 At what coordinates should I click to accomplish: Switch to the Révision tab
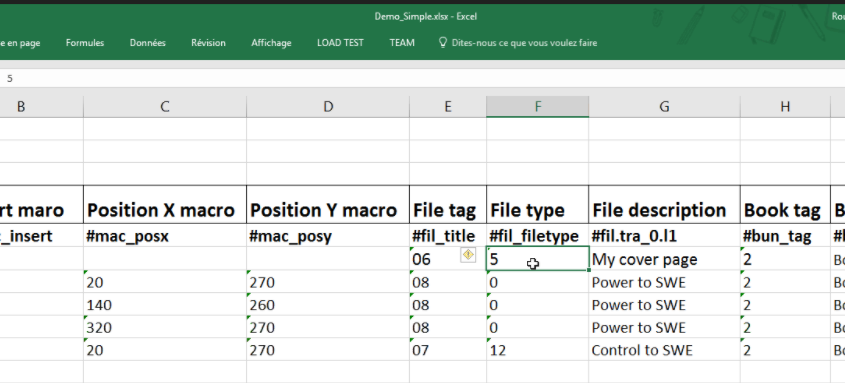[x=208, y=43]
